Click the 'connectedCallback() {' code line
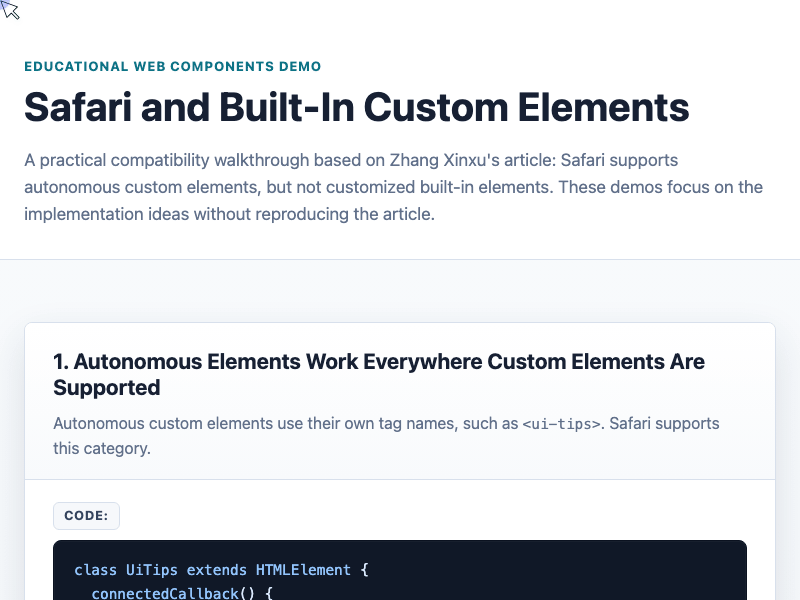The height and width of the screenshot is (600, 800). click(x=182, y=593)
